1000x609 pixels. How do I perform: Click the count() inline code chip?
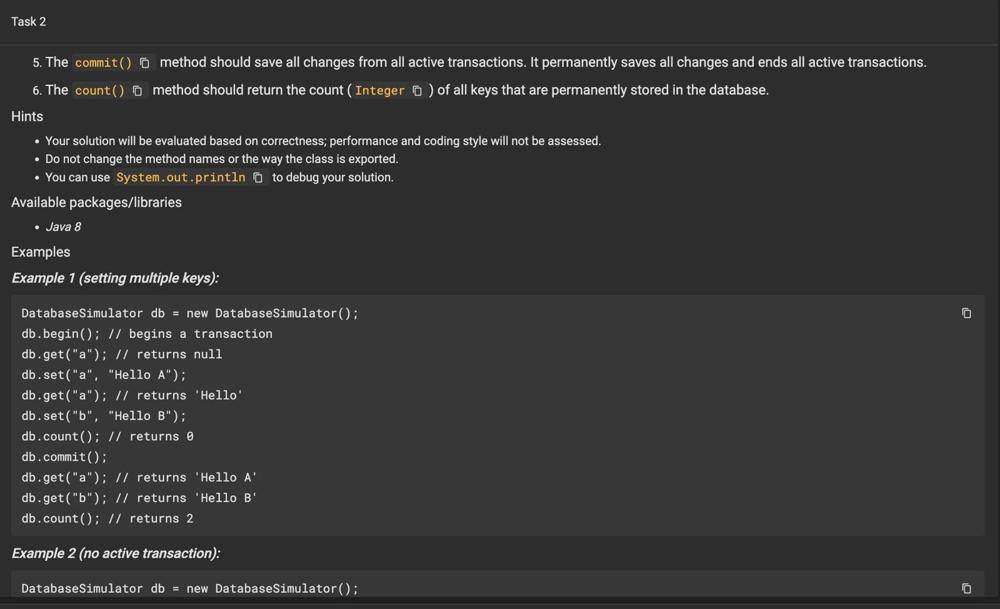click(x=99, y=91)
